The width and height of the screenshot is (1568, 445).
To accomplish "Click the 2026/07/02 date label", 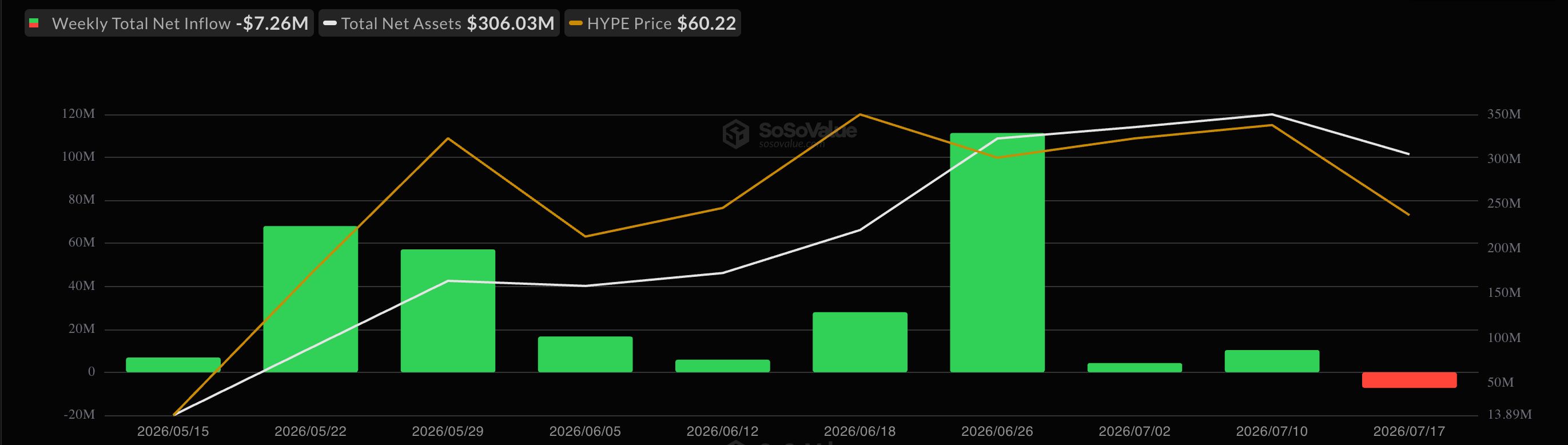I will (x=1135, y=432).
